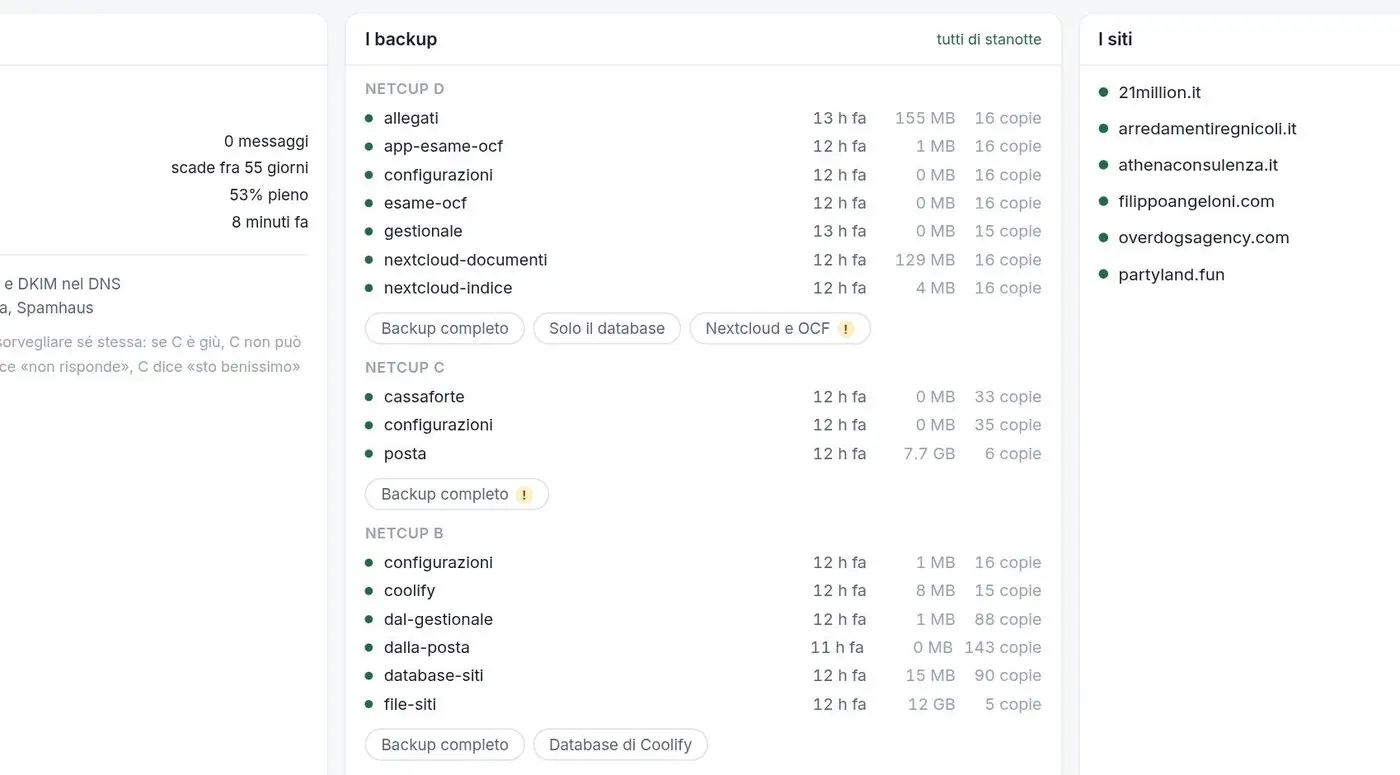Run Backup completo for NETCUP D
This screenshot has width=1400, height=775.
pos(445,329)
